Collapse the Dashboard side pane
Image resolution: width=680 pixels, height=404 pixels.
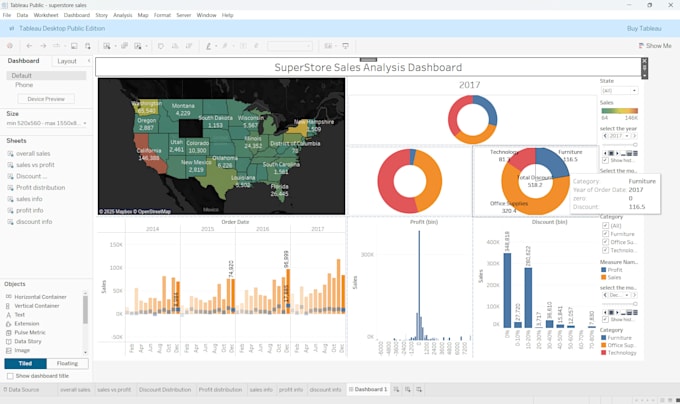click(89, 61)
